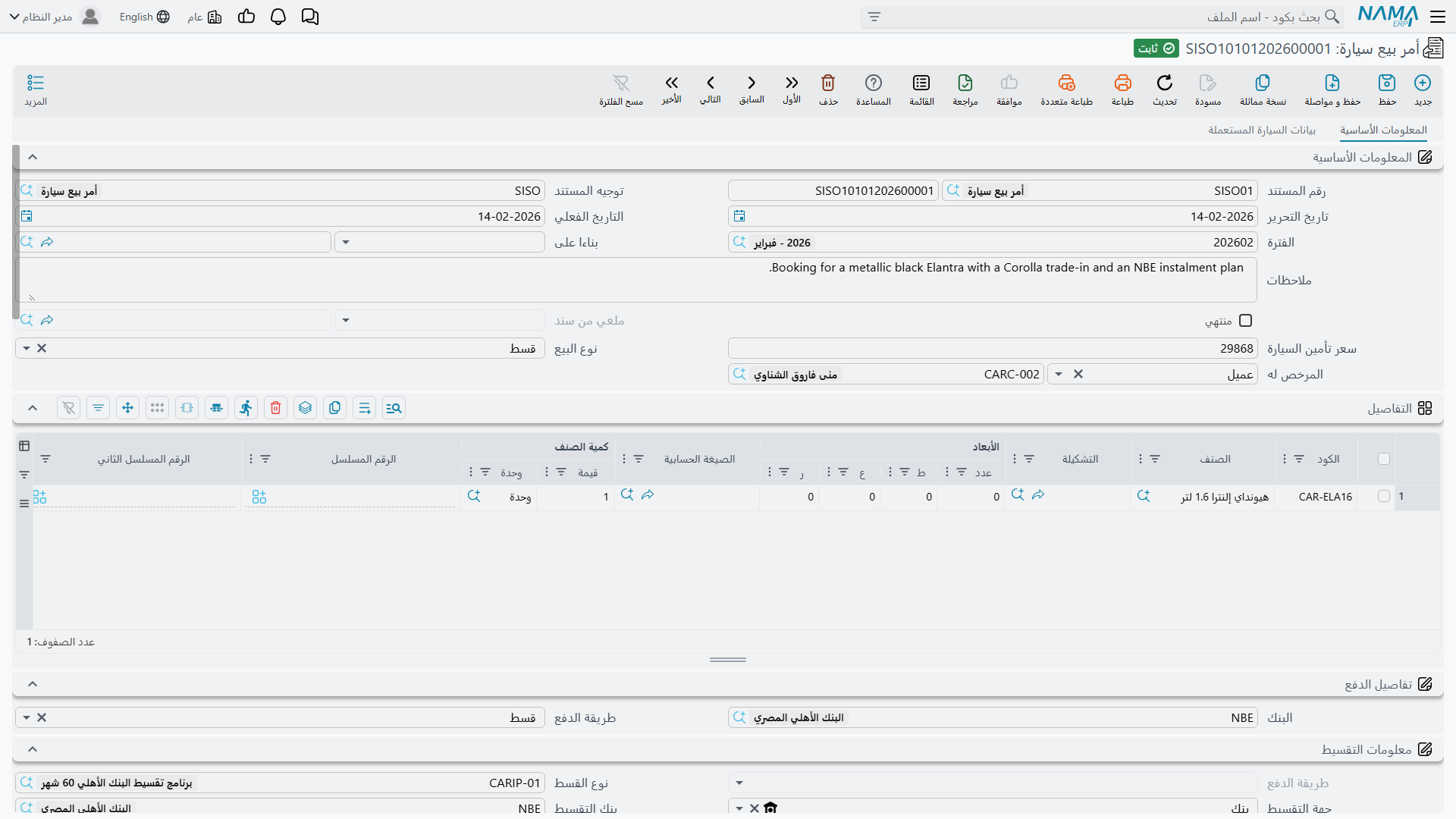Screen dimensions: 1456x819
Task: Open the بناءا على type dropdown
Action: click(346, 243)
